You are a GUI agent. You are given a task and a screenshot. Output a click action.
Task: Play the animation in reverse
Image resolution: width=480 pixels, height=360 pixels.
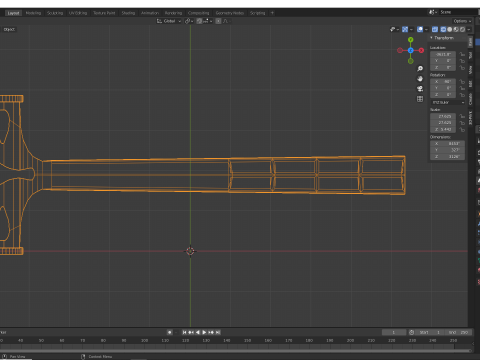pos(198,332)
